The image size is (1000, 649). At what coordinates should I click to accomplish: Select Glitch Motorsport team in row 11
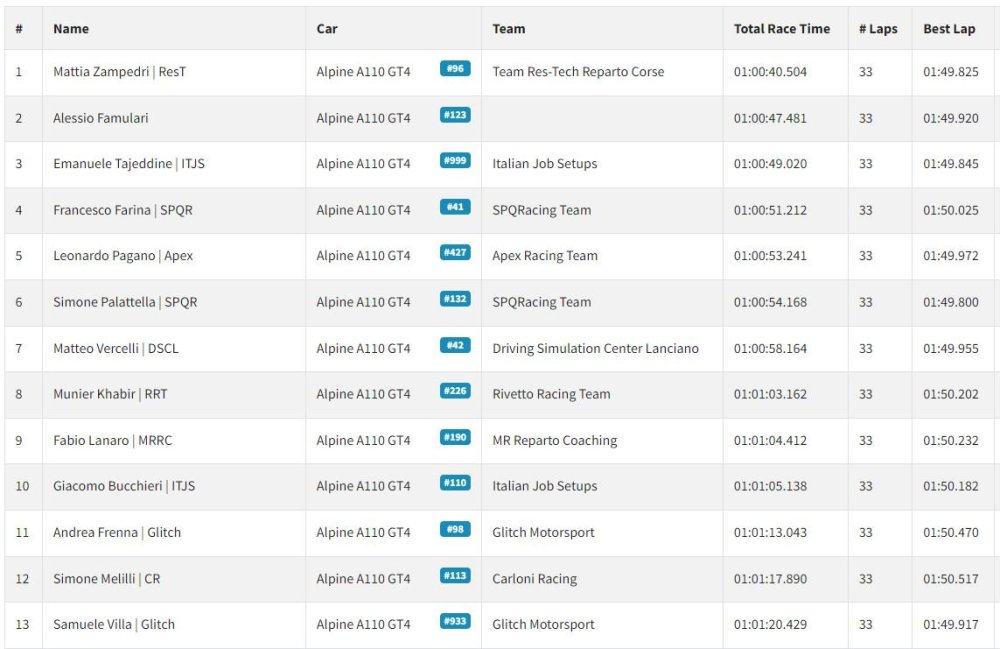pyautogui.click(x=543, y=532)
